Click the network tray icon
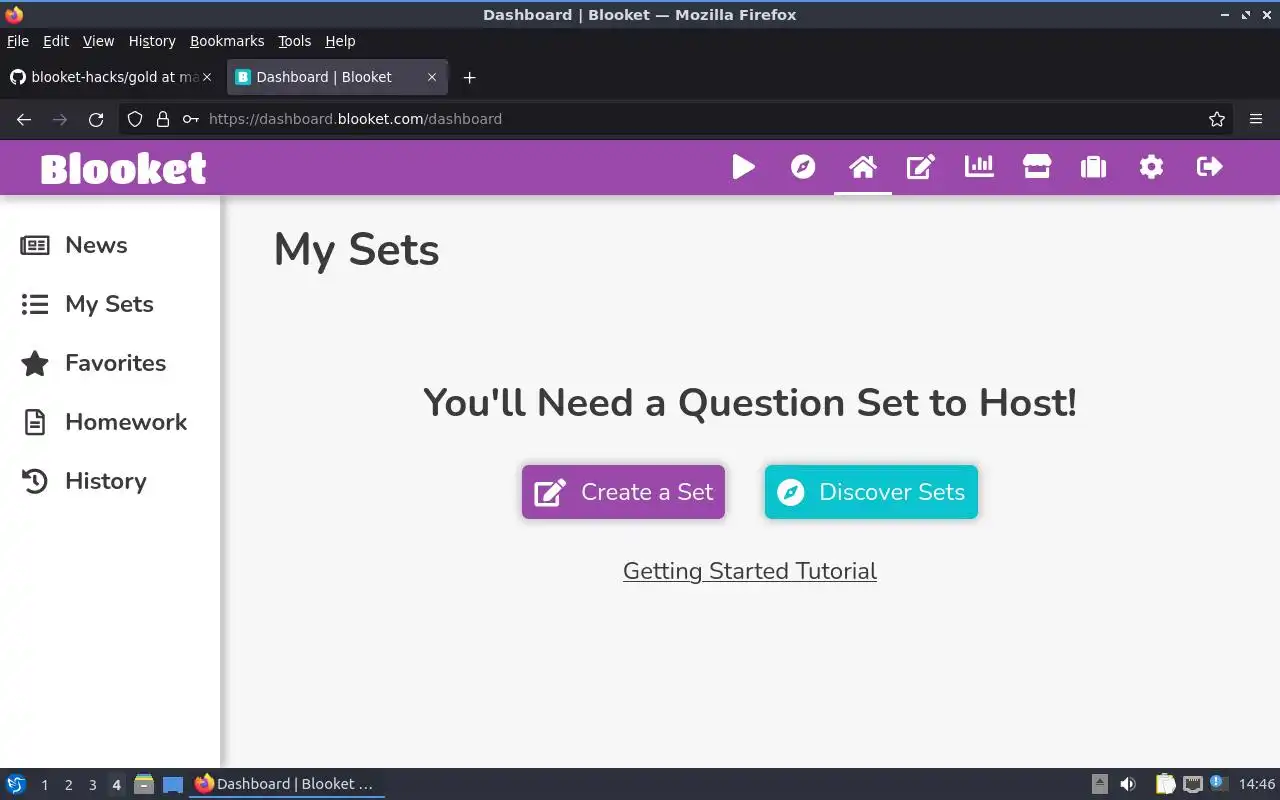 [1192, 784]
